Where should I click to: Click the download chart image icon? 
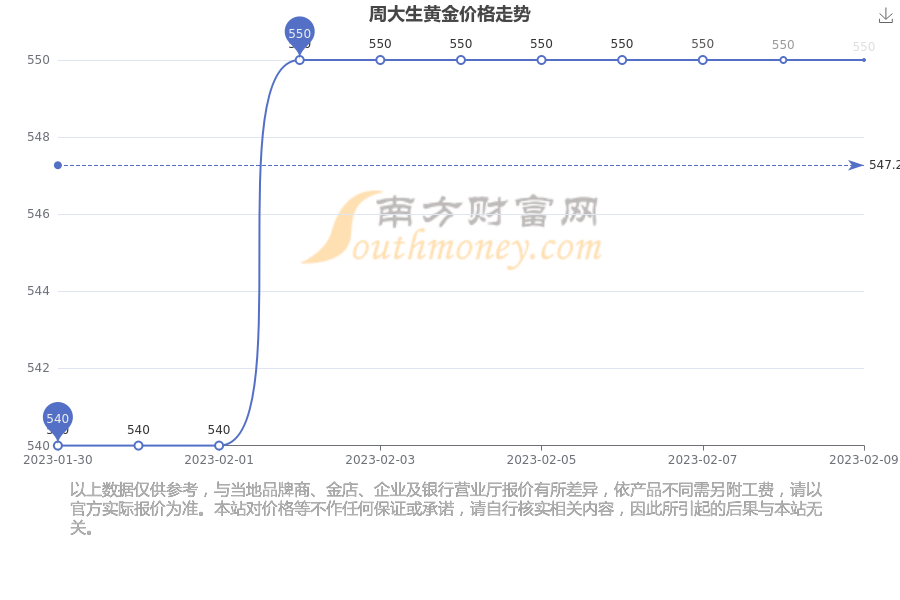(886, 16)
